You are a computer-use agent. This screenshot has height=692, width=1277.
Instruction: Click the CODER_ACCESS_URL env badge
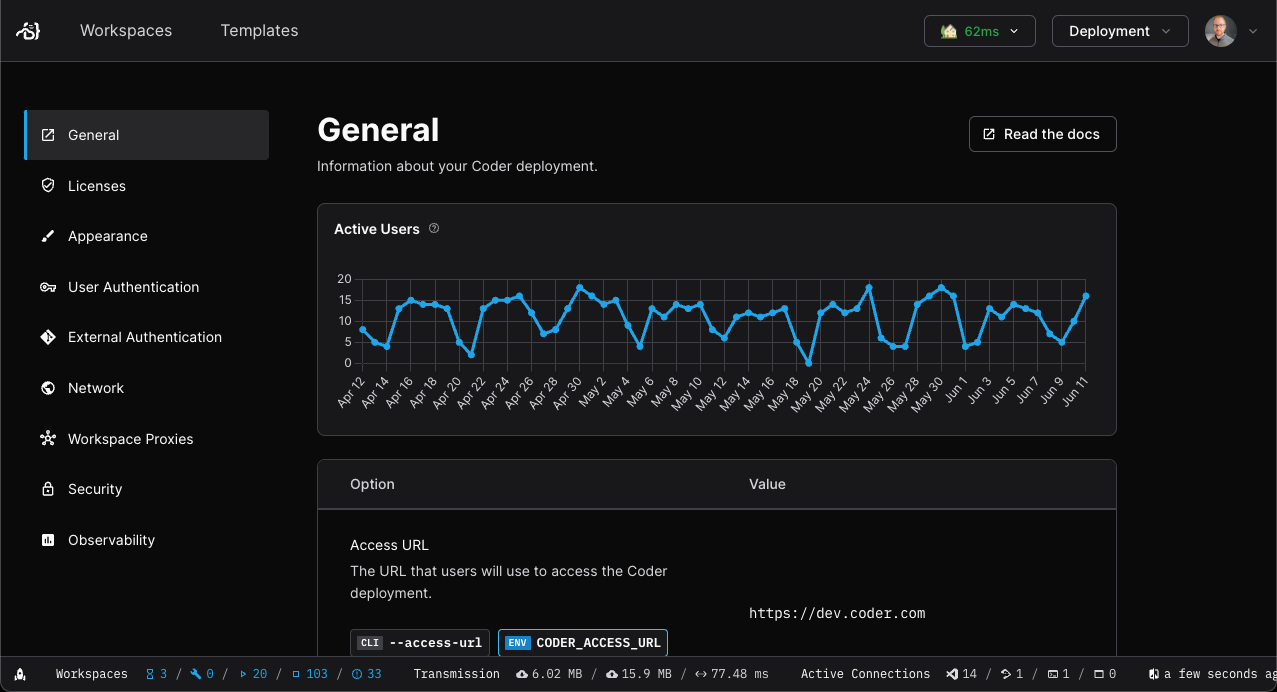tap(582, 643)
